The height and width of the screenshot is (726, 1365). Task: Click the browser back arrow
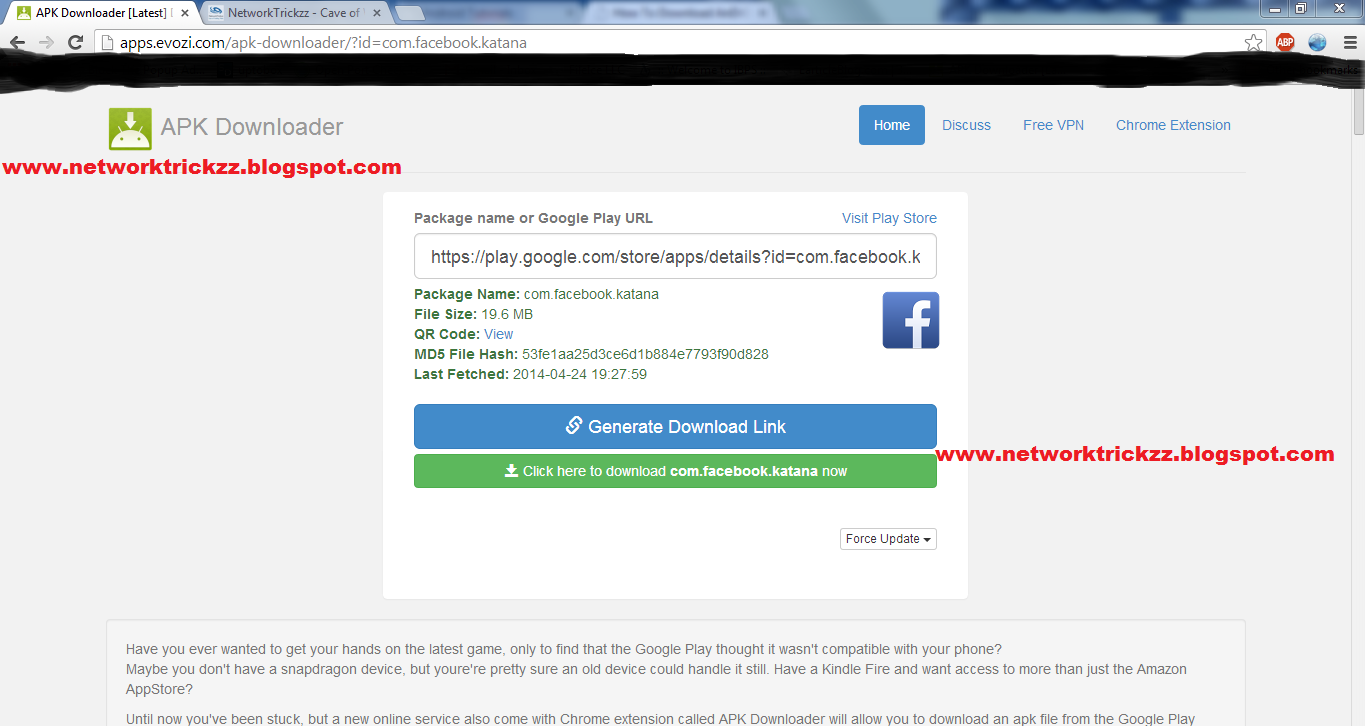coord(17,43)
